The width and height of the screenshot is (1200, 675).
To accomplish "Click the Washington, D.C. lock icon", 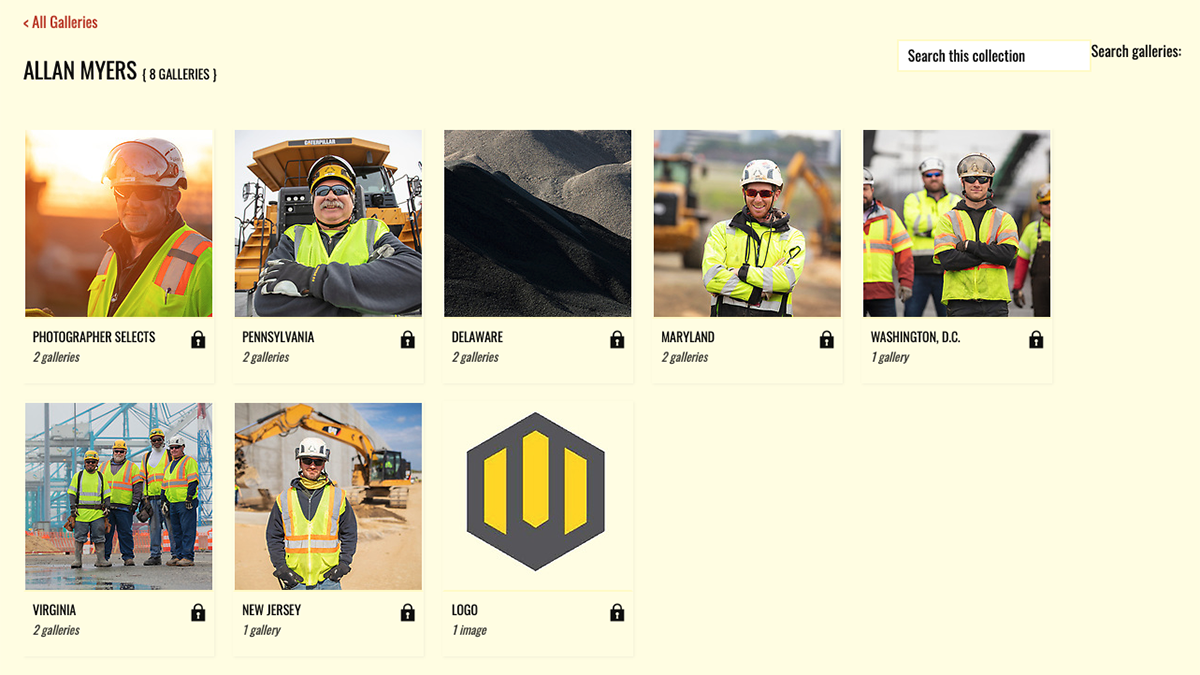I will (x=1036, y=340).
